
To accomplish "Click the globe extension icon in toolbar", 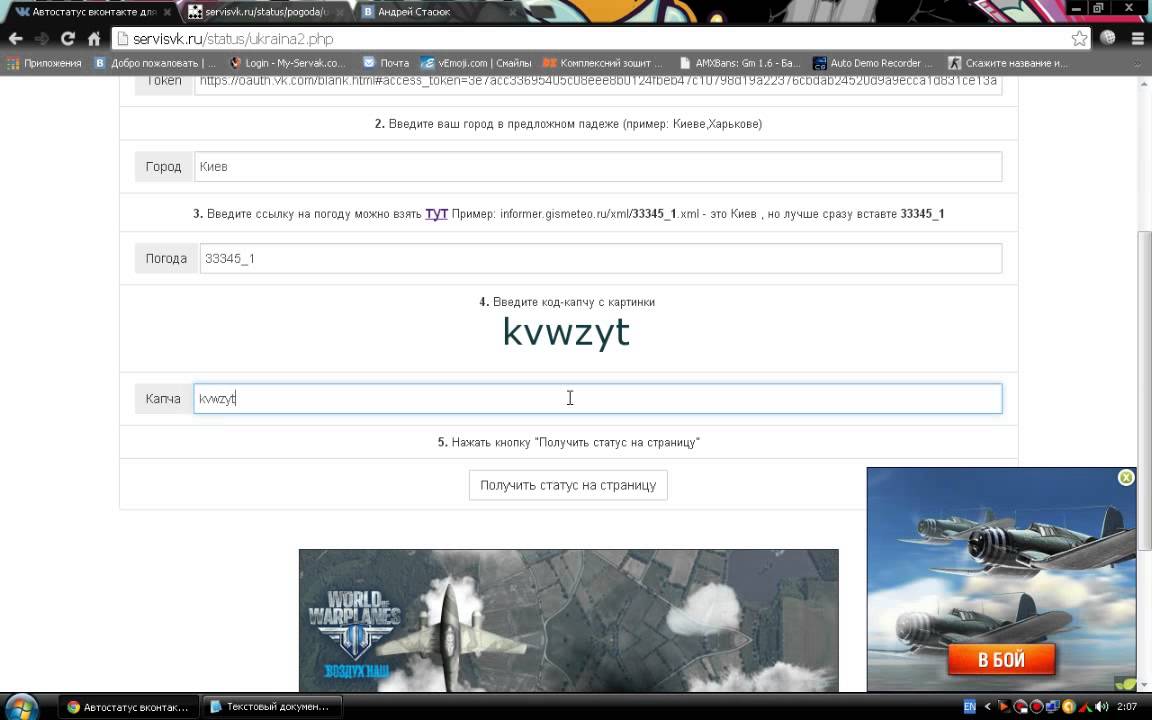I will point(1108,38).
